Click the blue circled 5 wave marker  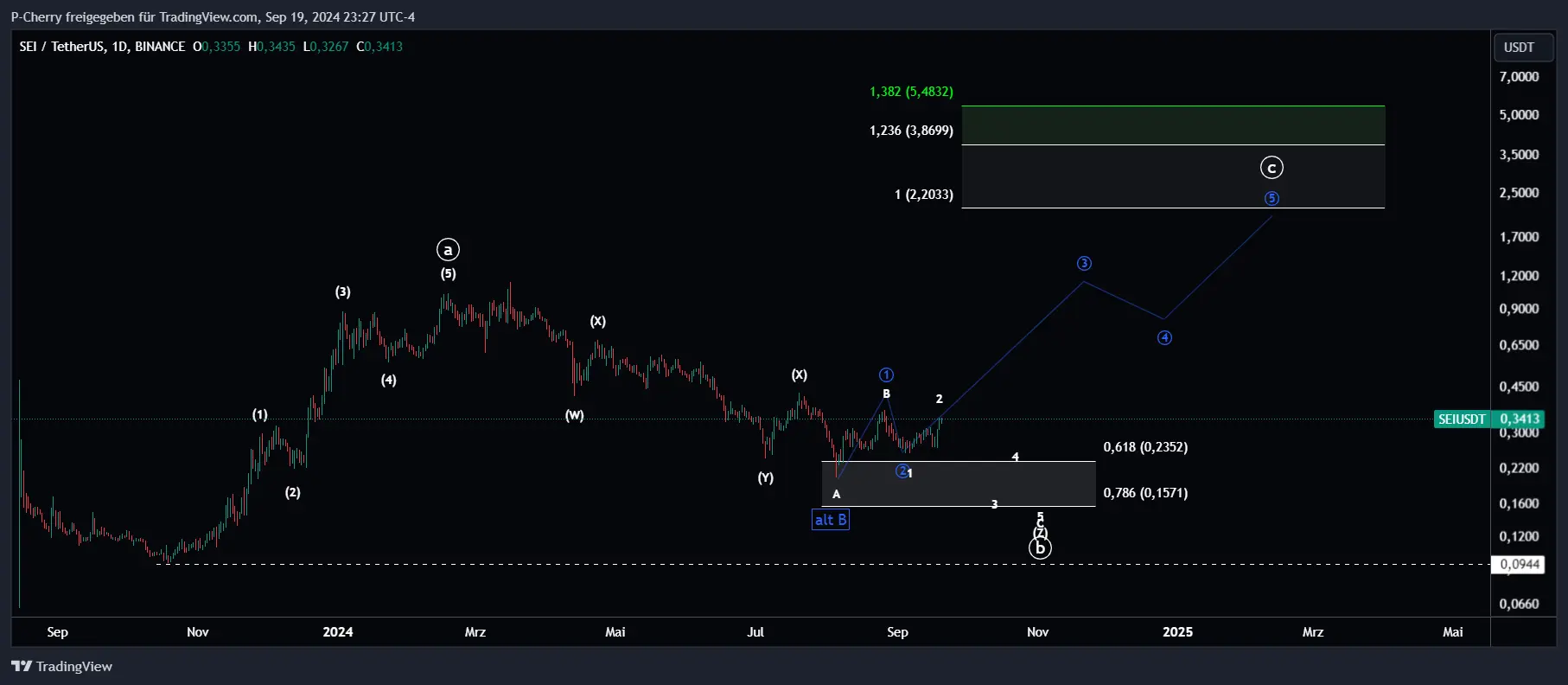[x=1272, y=198]
